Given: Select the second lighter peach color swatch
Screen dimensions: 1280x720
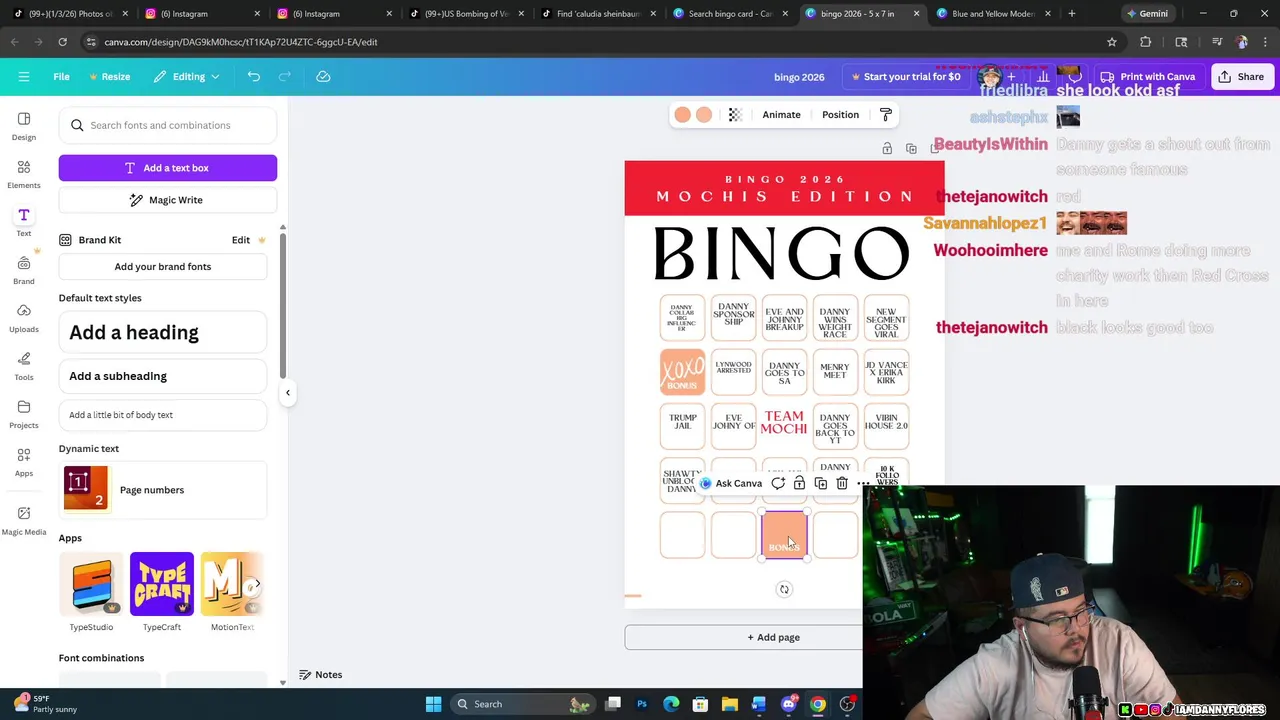Looking at the screenshot, I should pyautogui.click(x=704, y=115).
